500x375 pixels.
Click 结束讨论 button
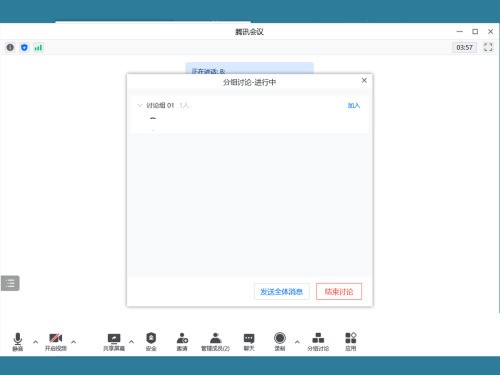[x=339, y=292]
